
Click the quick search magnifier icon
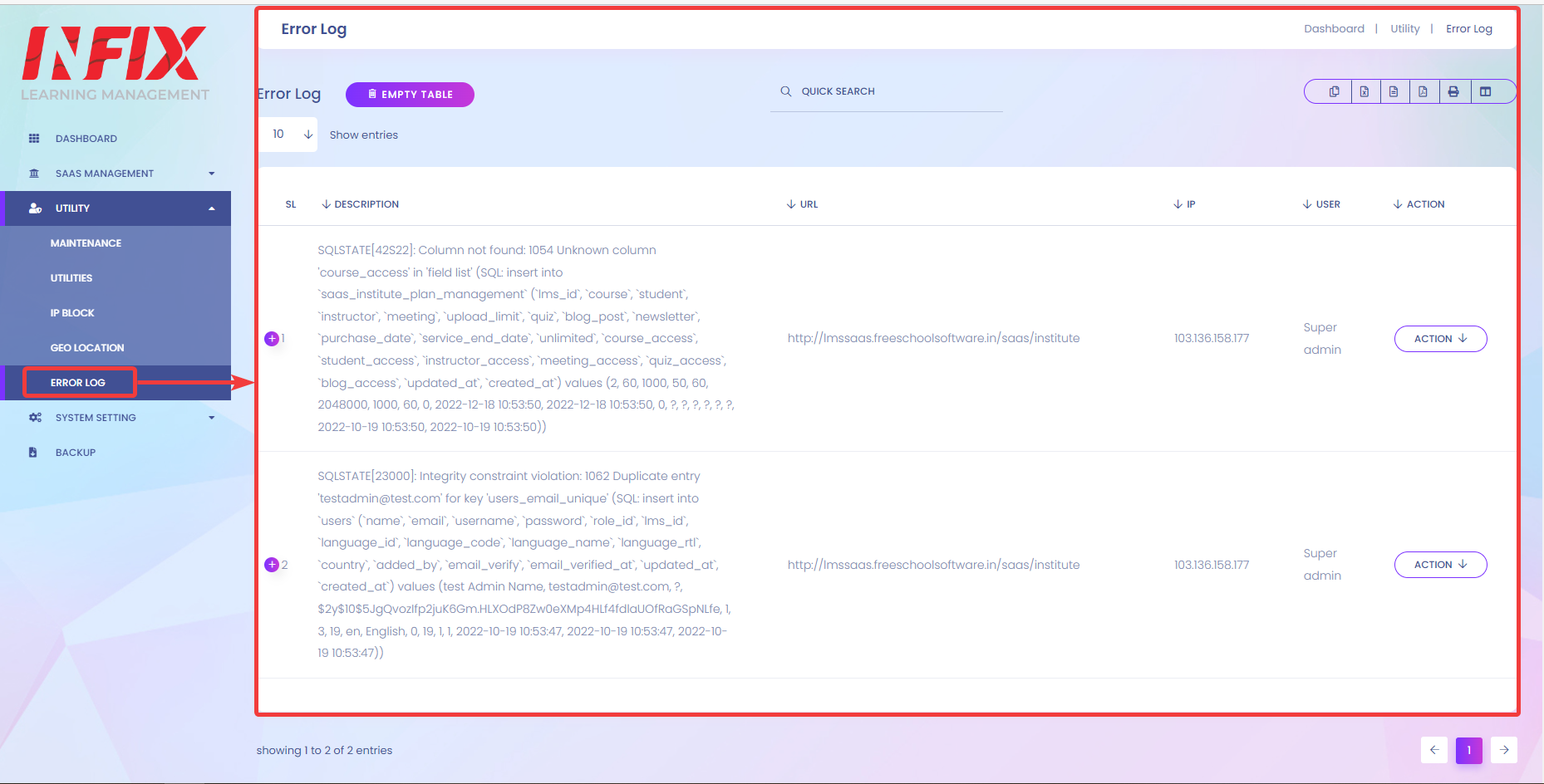785,91
